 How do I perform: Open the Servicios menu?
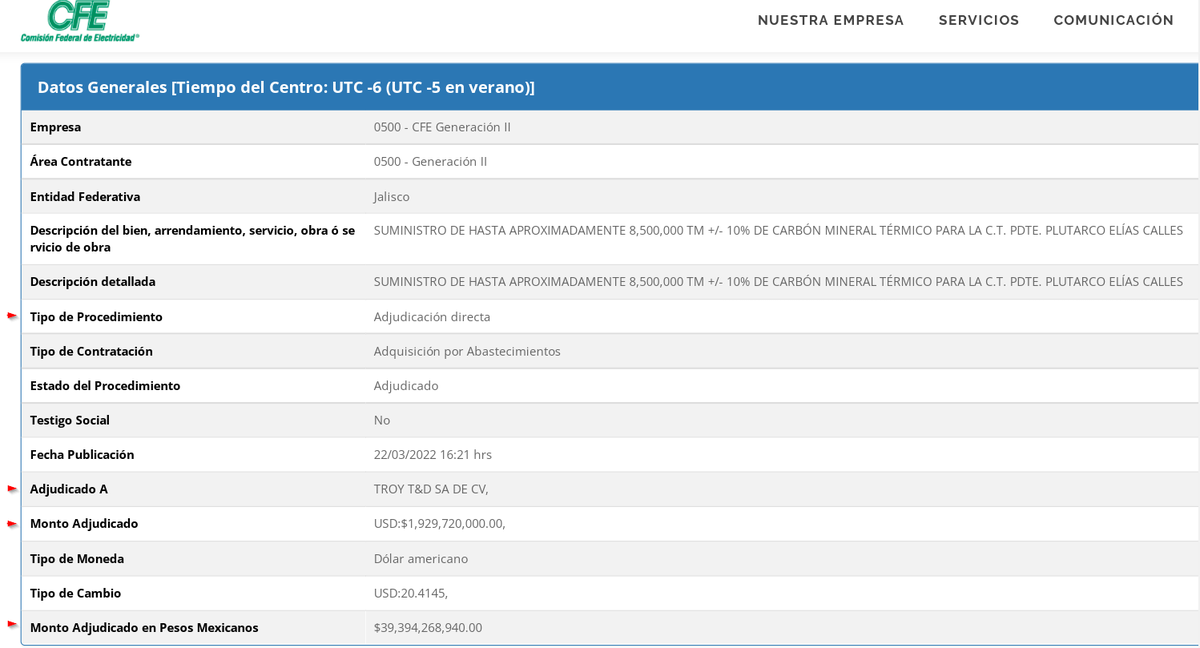coord(979,20)
